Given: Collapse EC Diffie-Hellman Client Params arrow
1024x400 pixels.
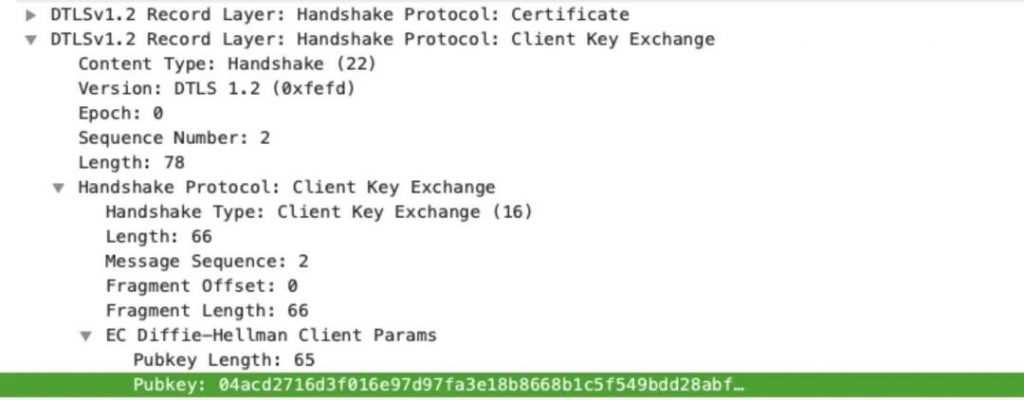Looking at the screenshot, I should pos(86,336).
